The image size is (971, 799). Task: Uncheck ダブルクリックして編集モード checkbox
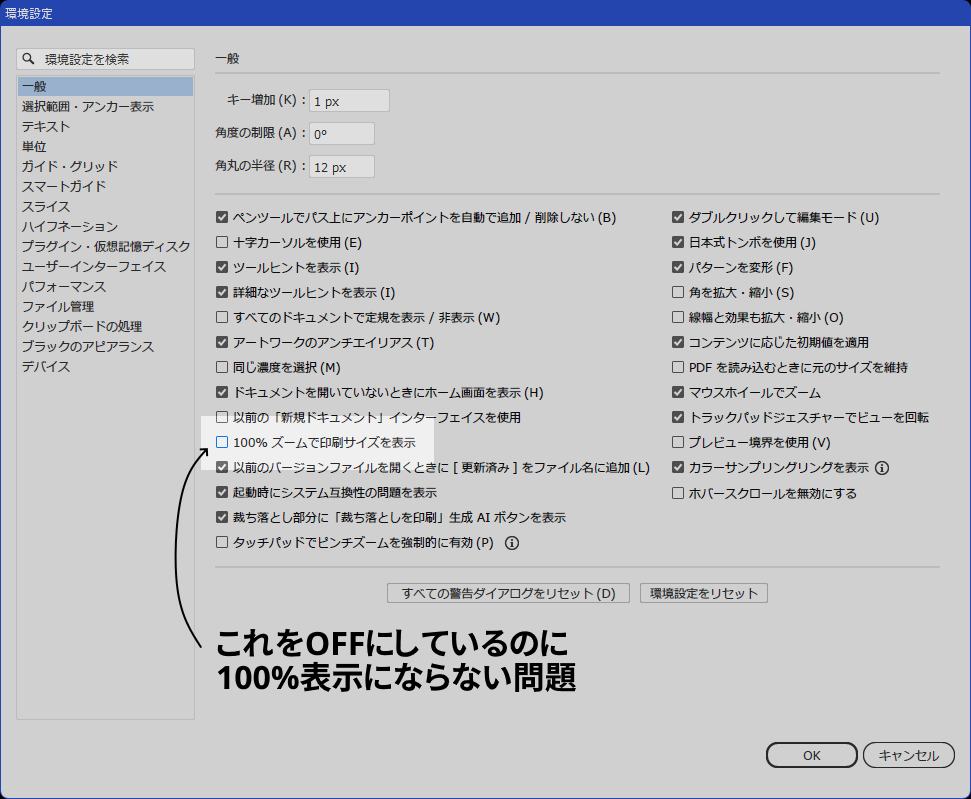(x=678, y=217)
